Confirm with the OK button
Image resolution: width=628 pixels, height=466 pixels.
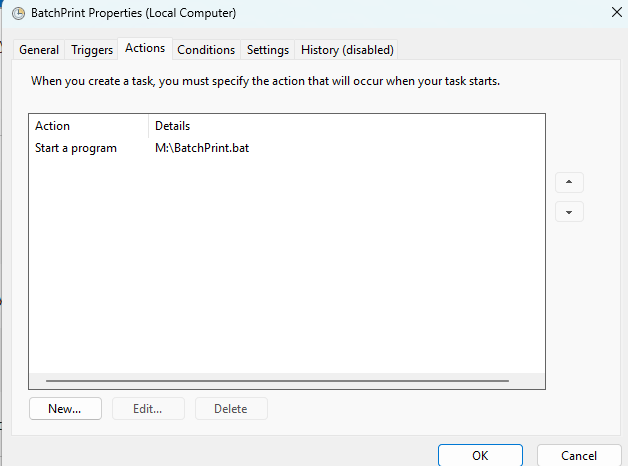[480, 455]
